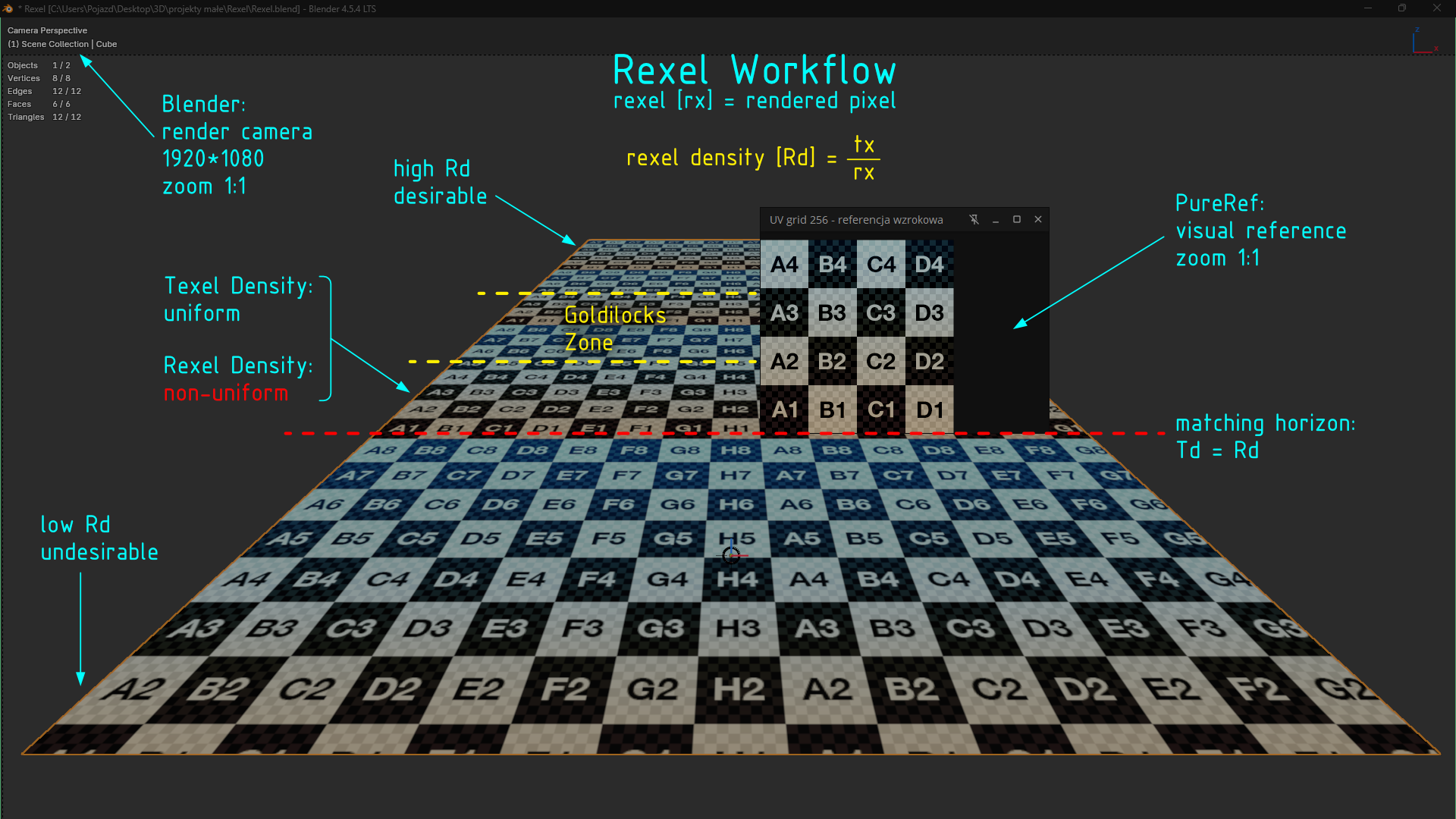Click the red X axis label of the gizmo

[1436, 49]
